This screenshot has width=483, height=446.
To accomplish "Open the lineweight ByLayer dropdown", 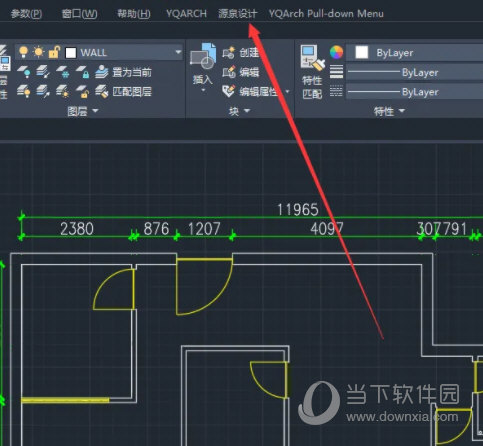I will coord(415,72).
